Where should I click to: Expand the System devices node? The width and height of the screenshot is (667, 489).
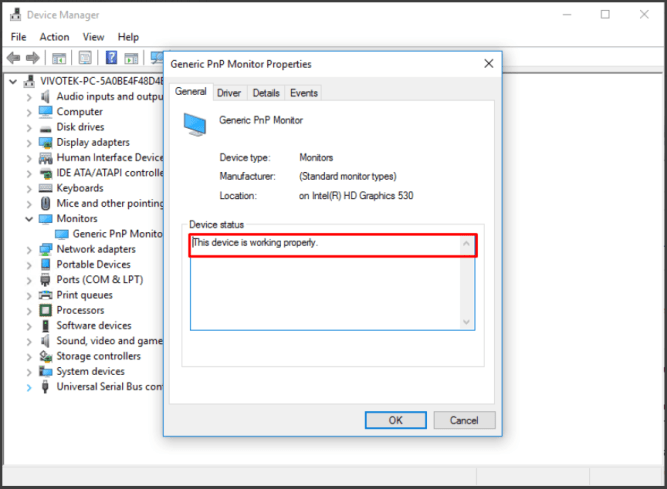click(29, 371)
